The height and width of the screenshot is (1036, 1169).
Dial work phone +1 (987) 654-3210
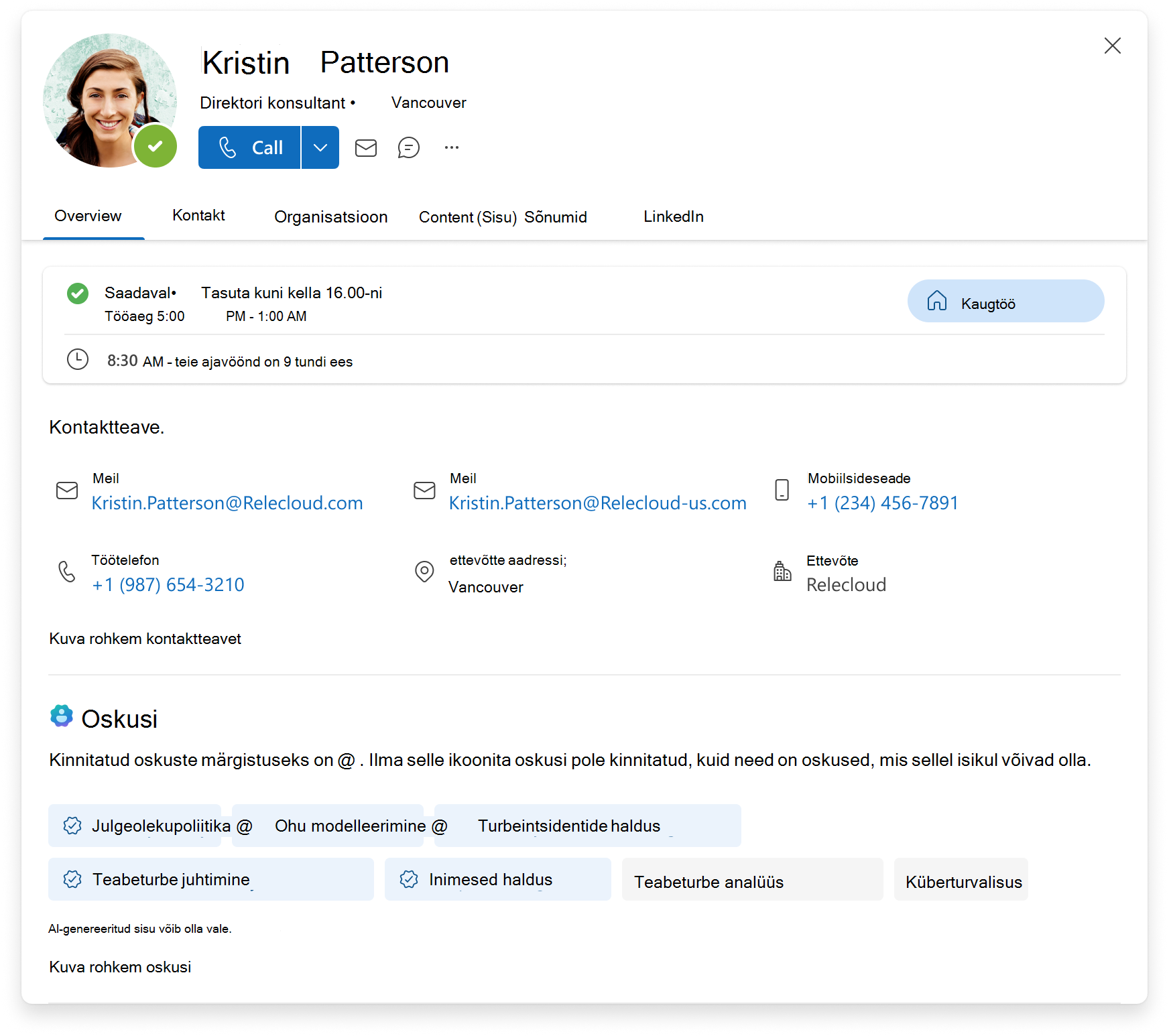168,584
